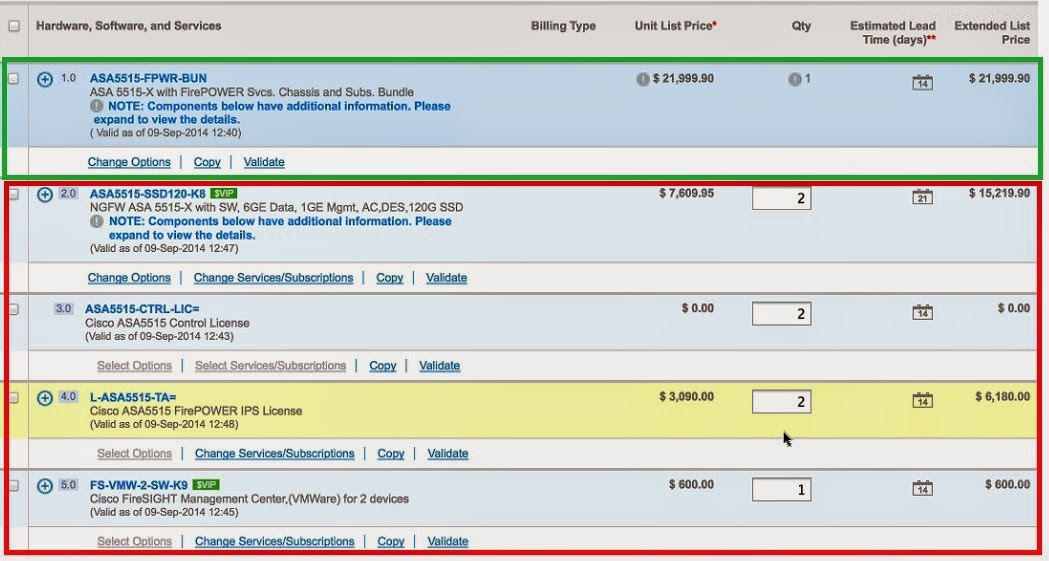The image size is (1049, 561).
Task: Open lead time calendar for ASA5515-CTRL-LIC=
Action: coord(923,312)
